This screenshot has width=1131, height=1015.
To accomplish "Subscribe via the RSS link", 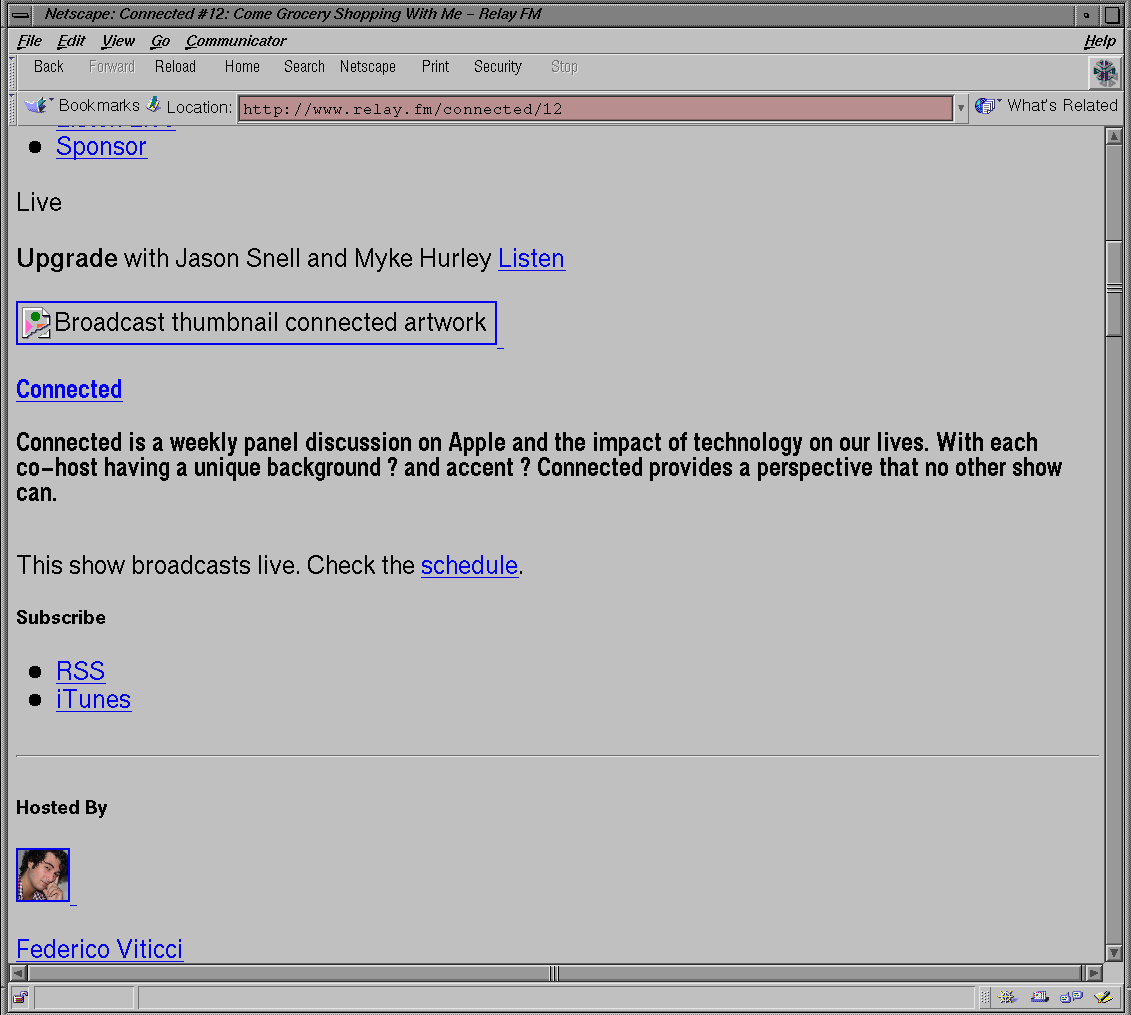I will point(81,671).
